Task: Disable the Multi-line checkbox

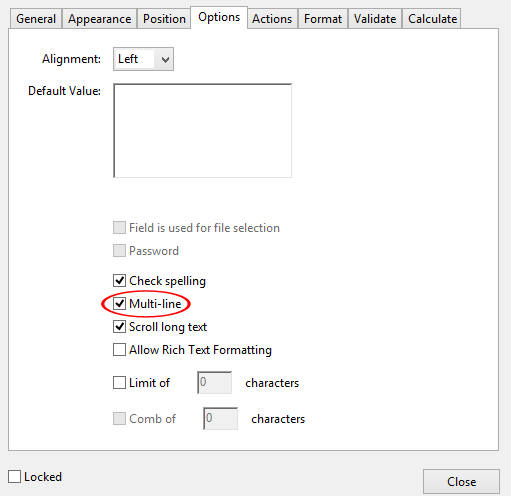Action: click(x=119, y=304)
